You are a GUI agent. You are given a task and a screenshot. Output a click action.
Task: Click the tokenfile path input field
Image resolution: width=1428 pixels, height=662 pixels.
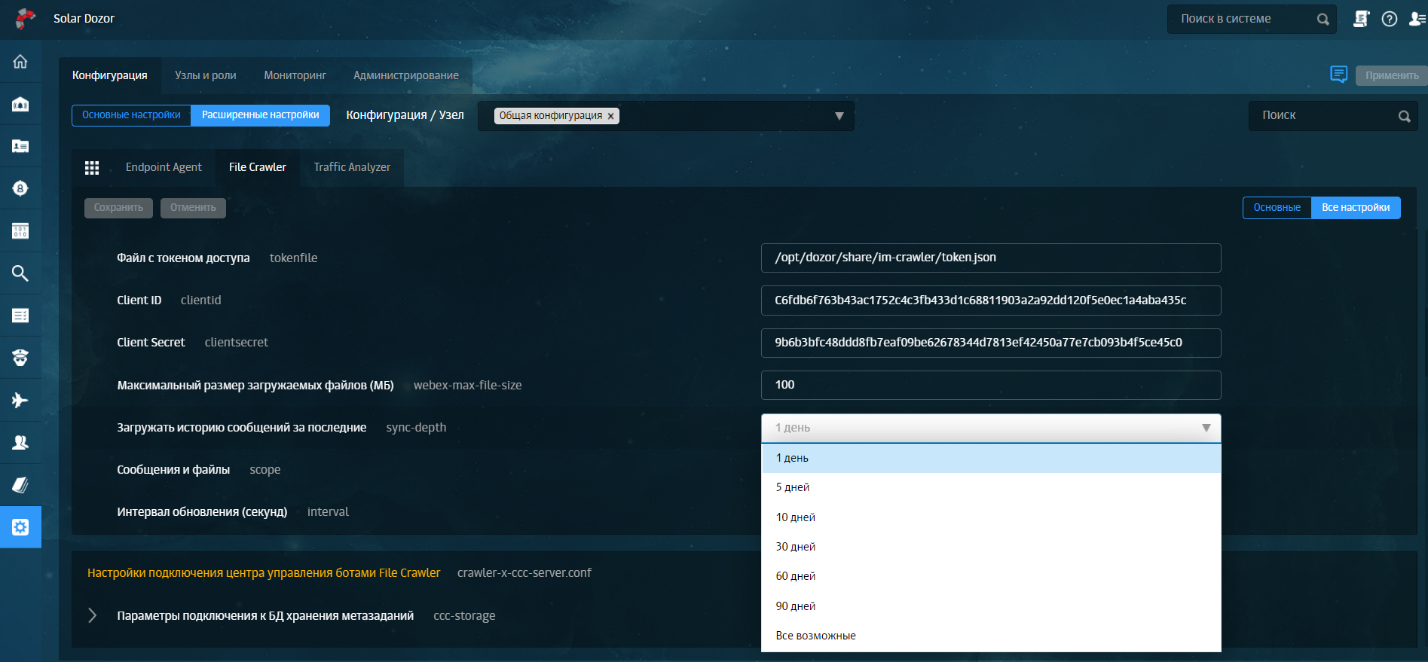pos(991,257)
